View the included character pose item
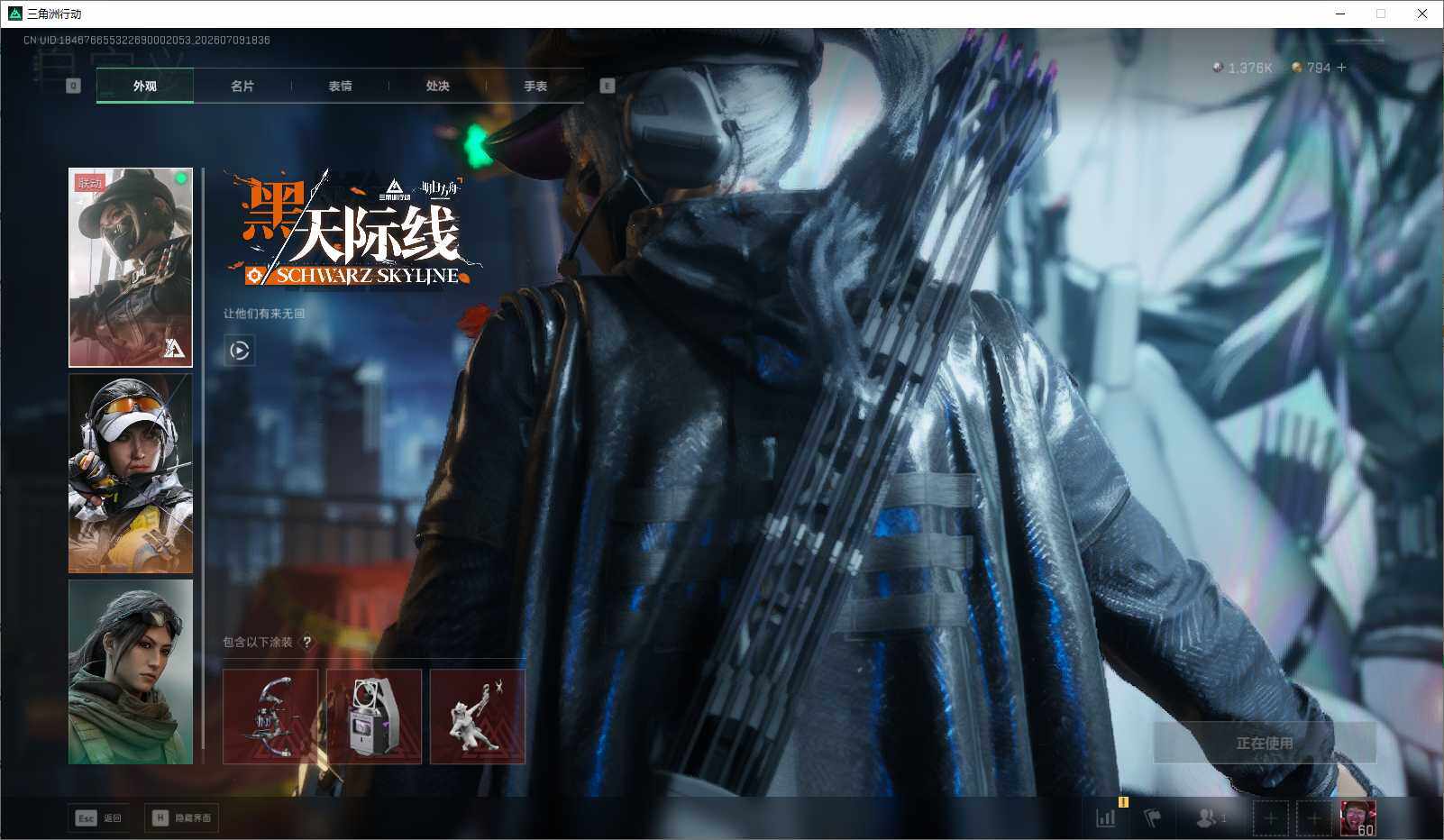The image size is (1444, 840). [478, 717]
